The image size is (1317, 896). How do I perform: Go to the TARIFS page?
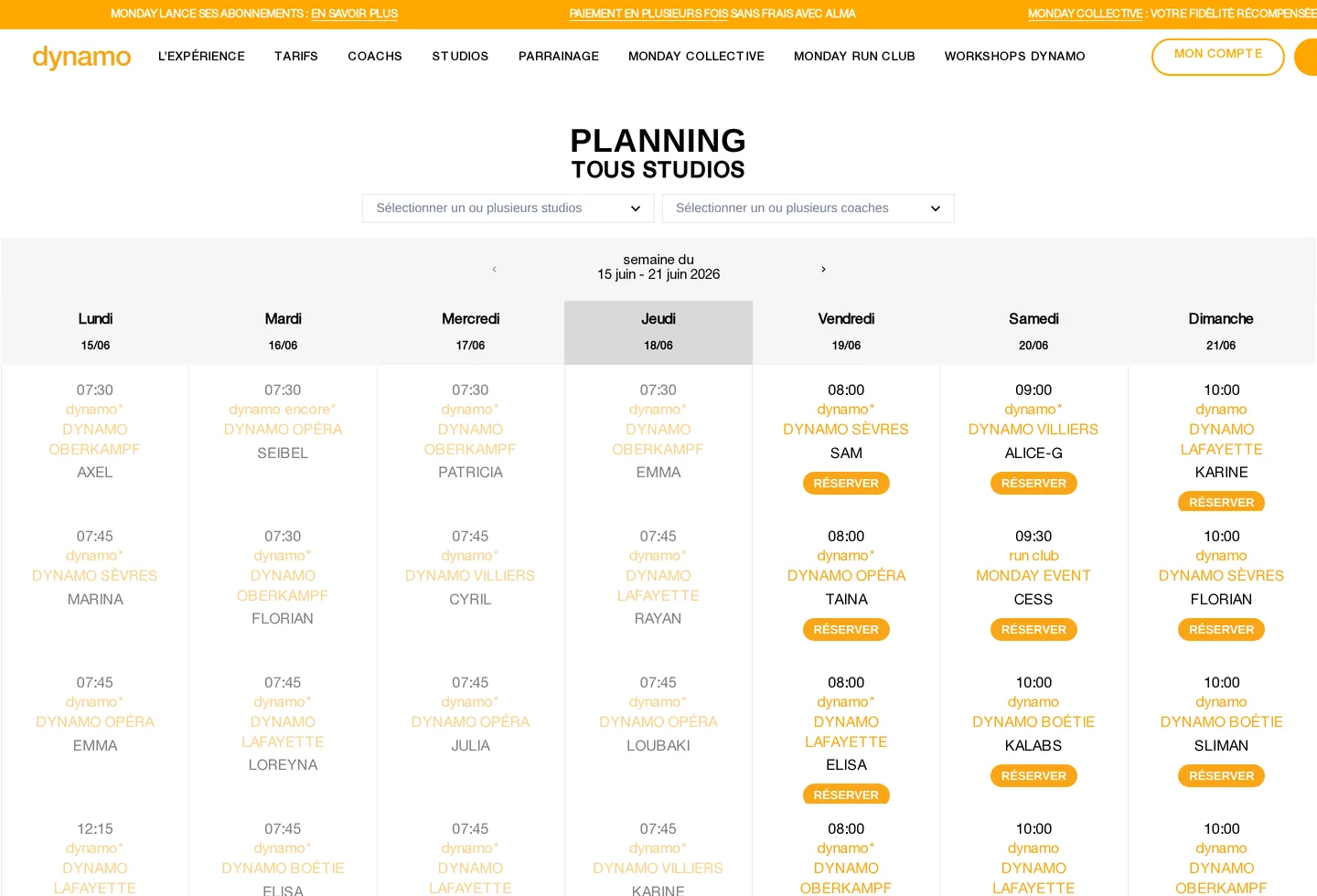[x=296, y=57]
